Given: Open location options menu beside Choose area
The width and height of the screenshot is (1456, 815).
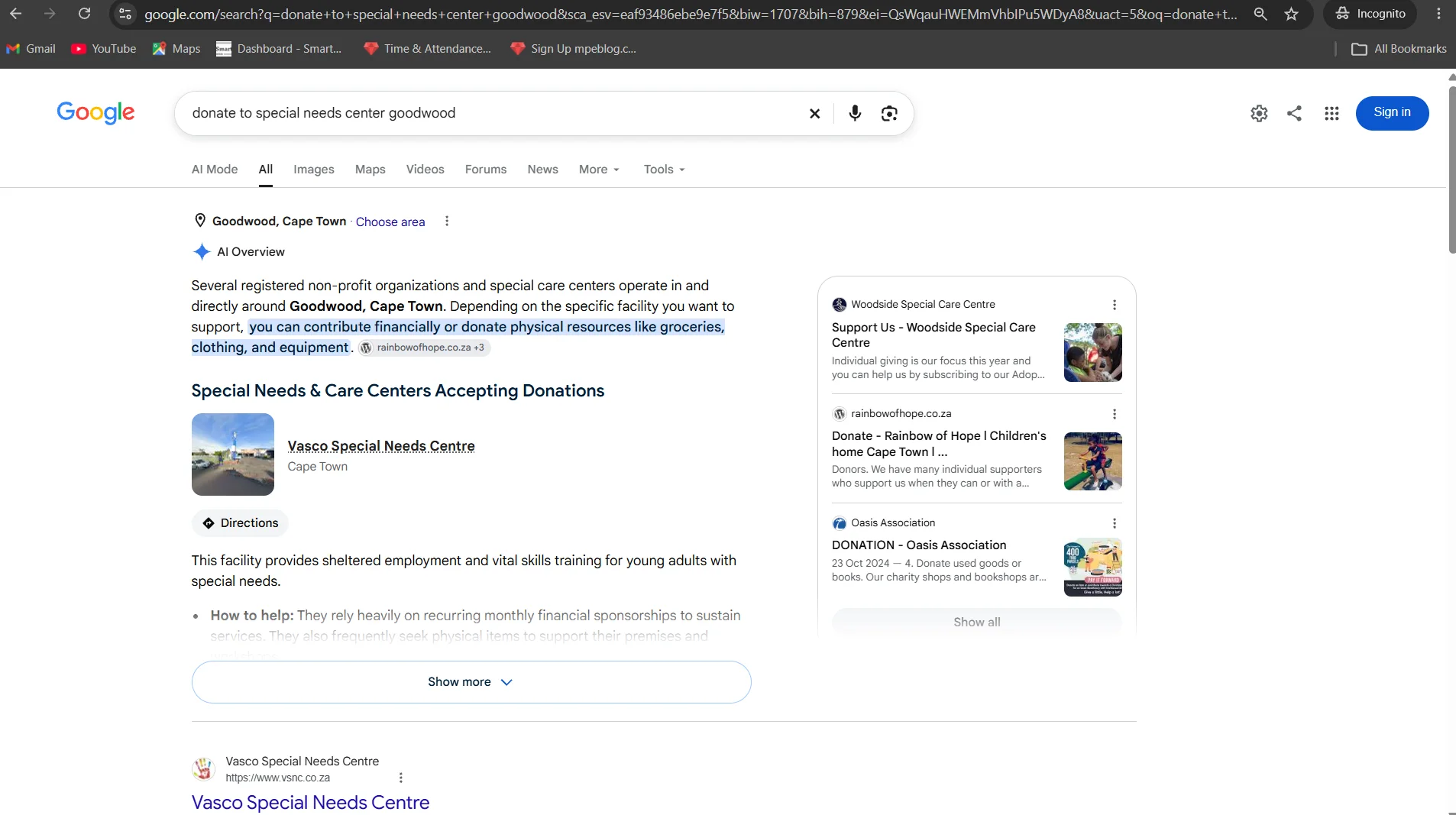Looking at the screenshot, I should (447, 222).
